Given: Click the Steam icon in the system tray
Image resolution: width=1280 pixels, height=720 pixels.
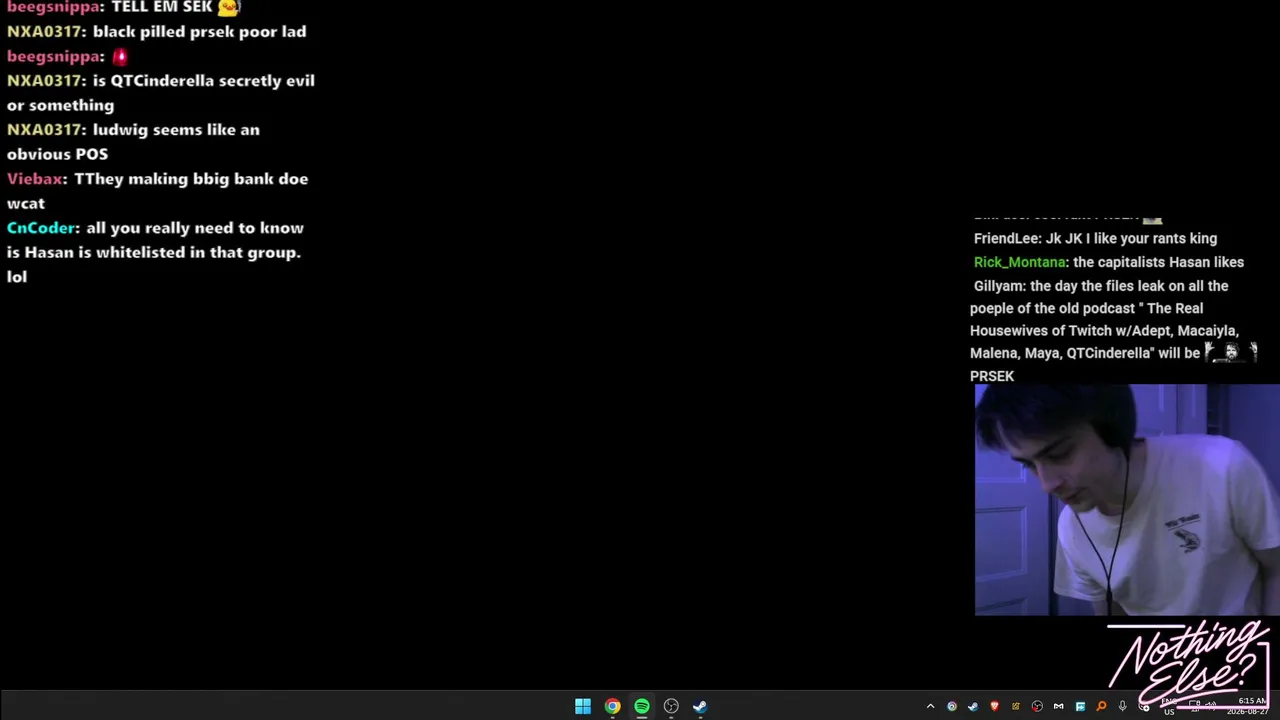Looking at the screenshot, I should click(973, 706).
